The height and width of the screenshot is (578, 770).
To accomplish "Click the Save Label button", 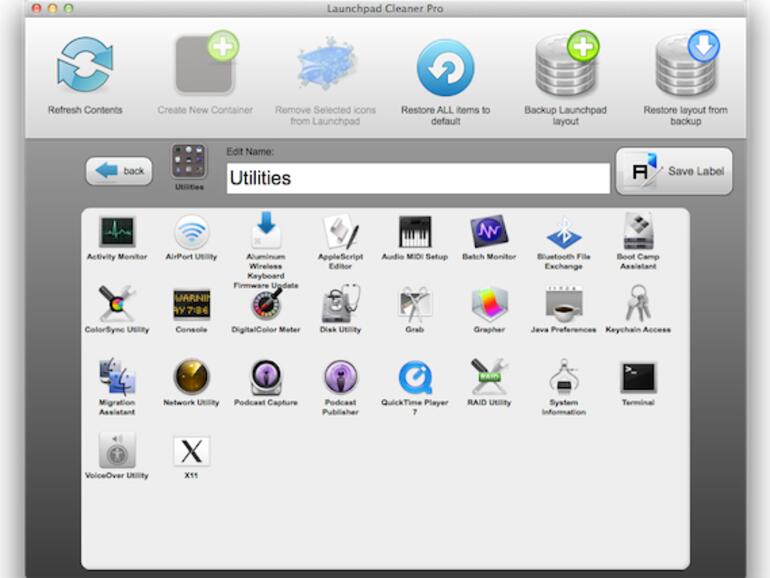I will click(x=674, y=171).
